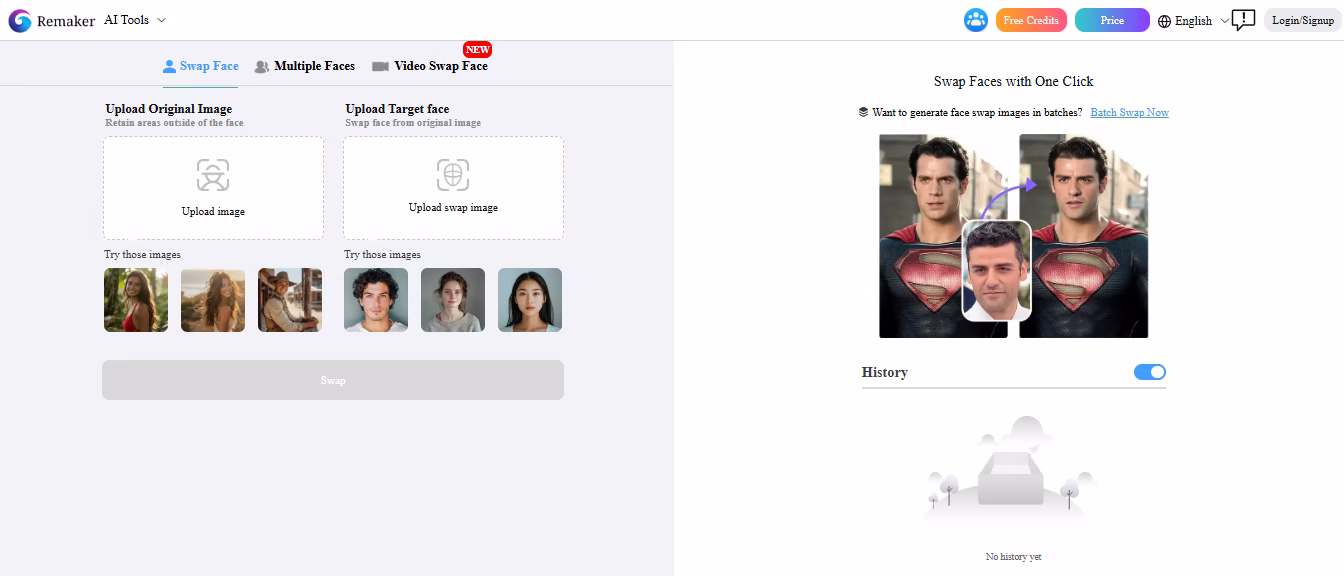Choose sample target: woman in gray top
This screenshot has height=576, width=1344.
(x=453, y=300)
